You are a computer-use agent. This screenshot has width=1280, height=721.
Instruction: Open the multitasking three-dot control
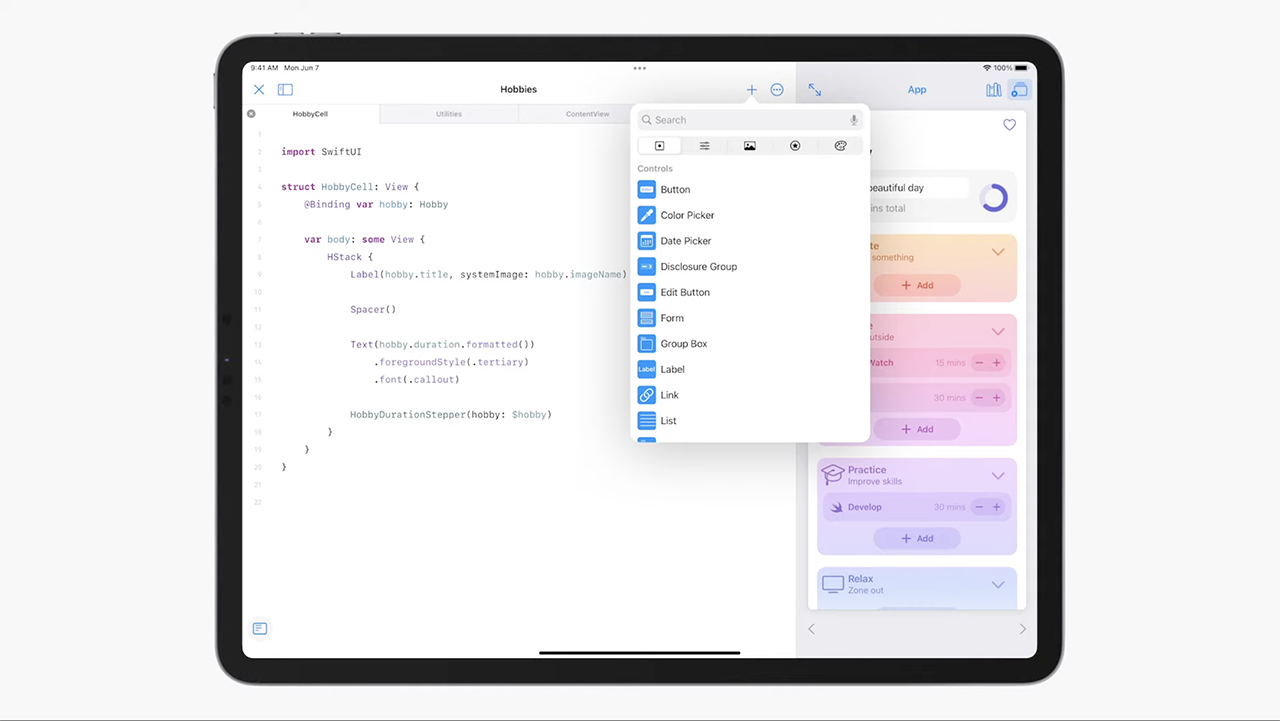640,68
